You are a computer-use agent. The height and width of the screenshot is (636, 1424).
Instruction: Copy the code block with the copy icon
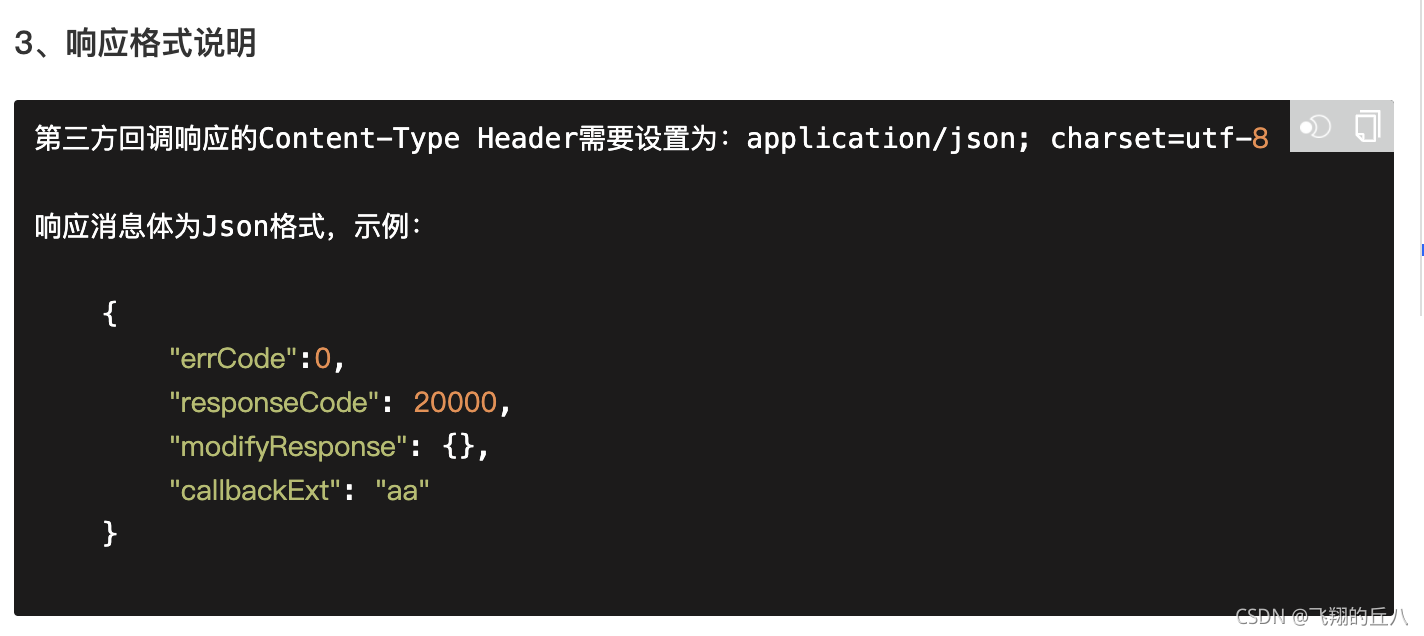point(1367,126)
